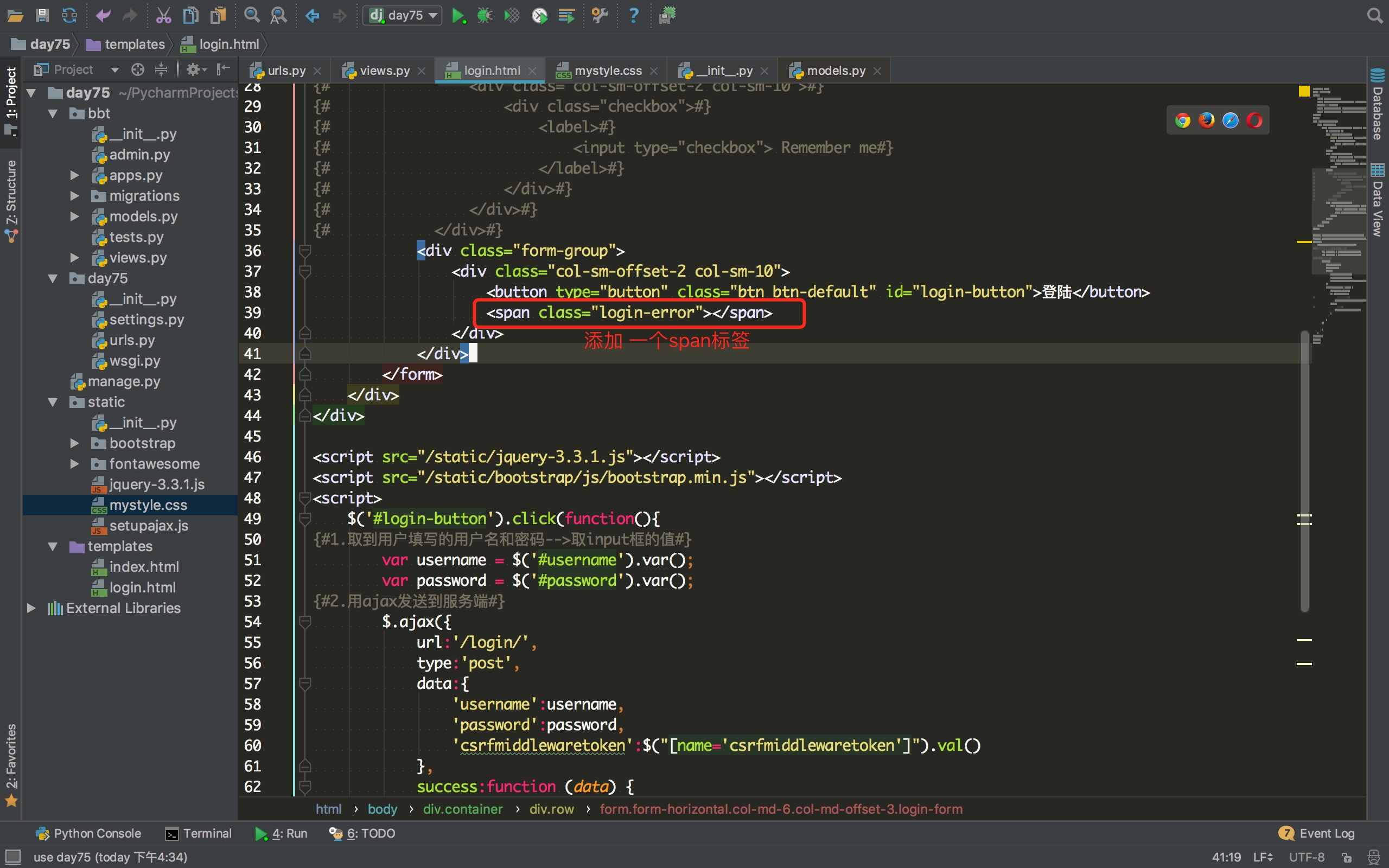Click div.container in the breadcrumb bar
The width and height of the screenshot is (1389, 868).
coord(463,809)
